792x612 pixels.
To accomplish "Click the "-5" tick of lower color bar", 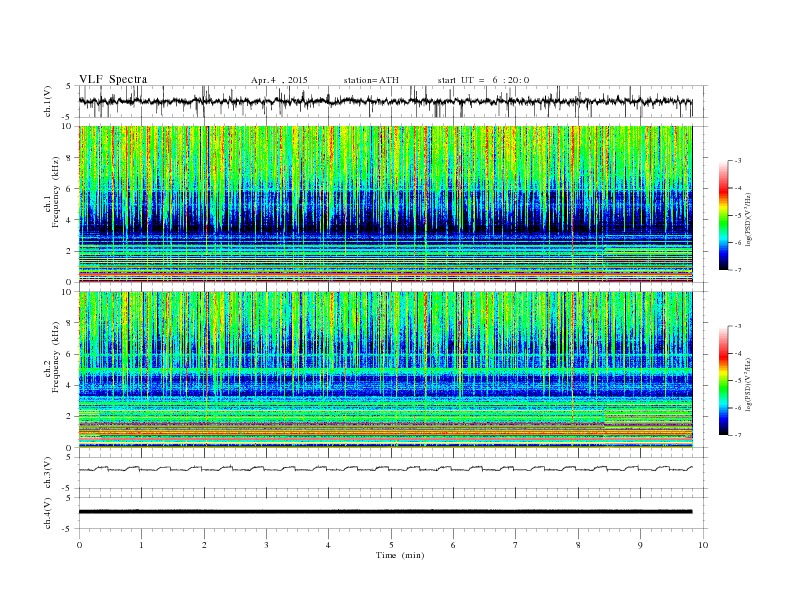I will [738, 381].
